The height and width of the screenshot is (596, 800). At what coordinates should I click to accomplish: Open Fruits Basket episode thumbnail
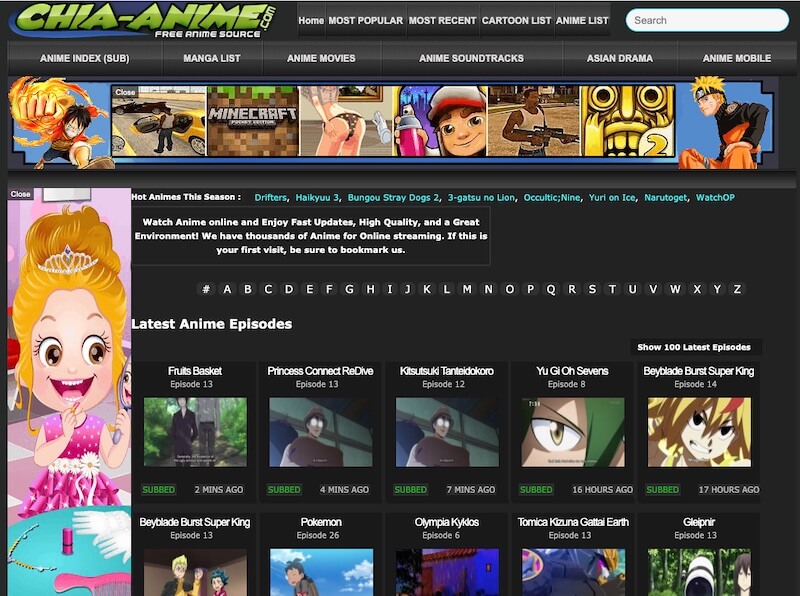[195, 432]
